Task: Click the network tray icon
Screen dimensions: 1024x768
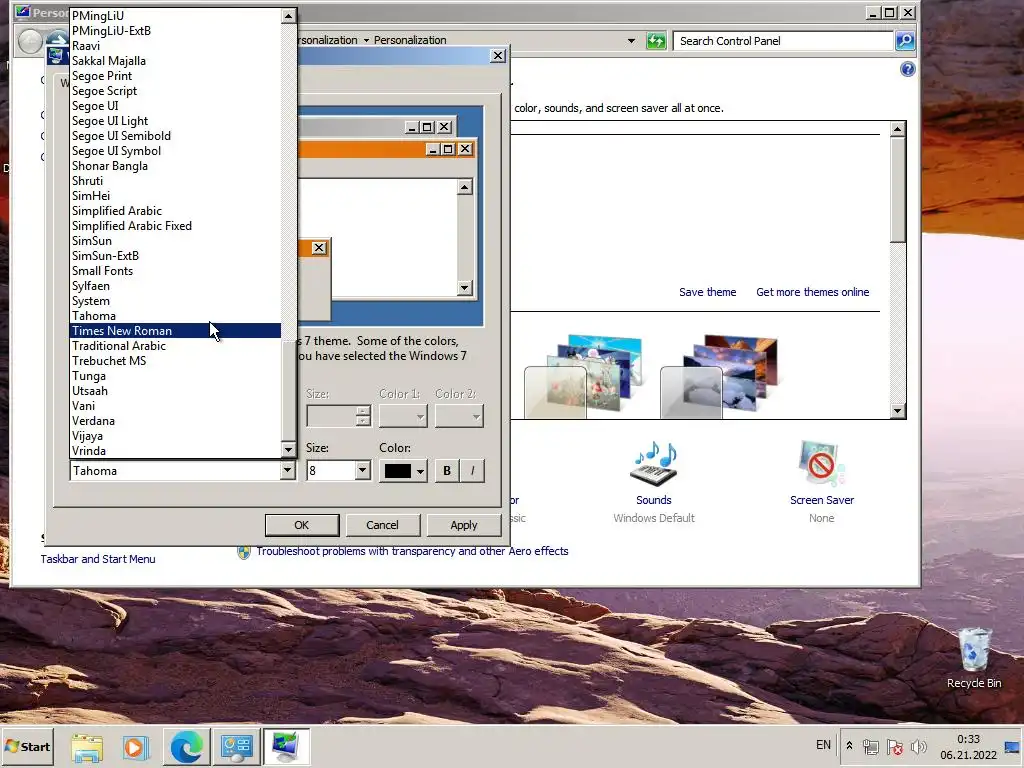Action: coord(871,746)
